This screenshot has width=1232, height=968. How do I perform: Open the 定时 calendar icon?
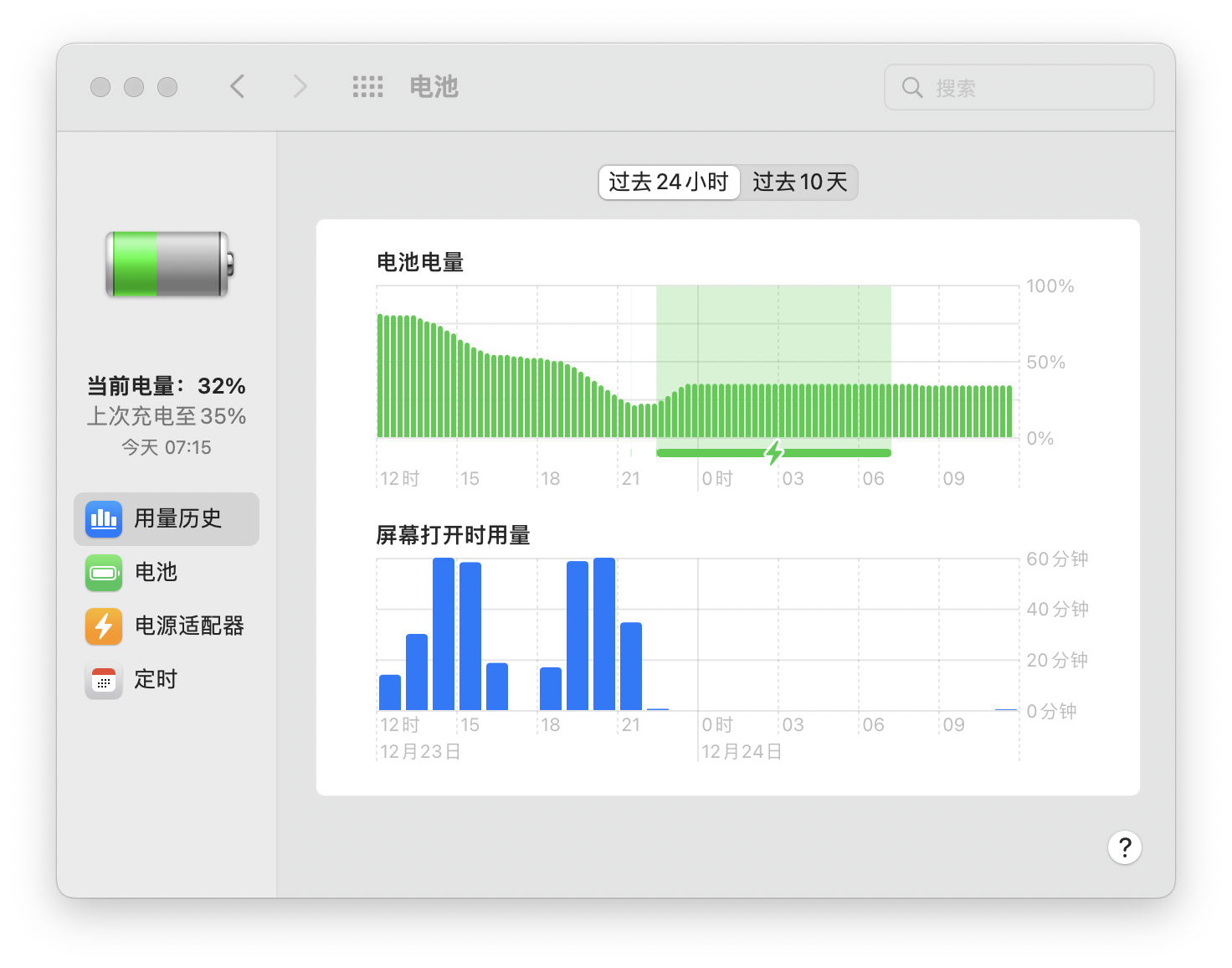tap(104, 680)
